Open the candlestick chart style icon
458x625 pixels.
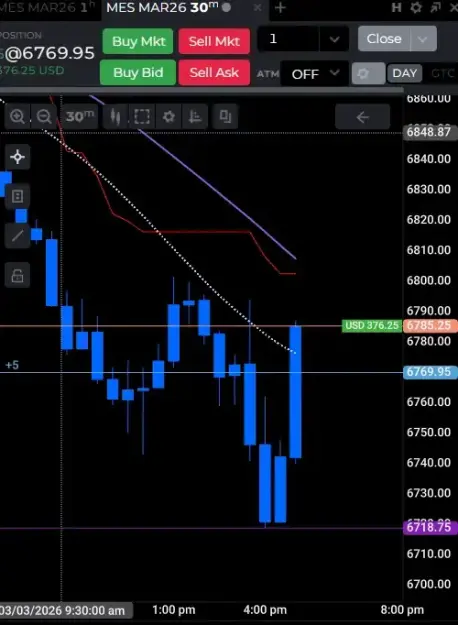point(115,116)
